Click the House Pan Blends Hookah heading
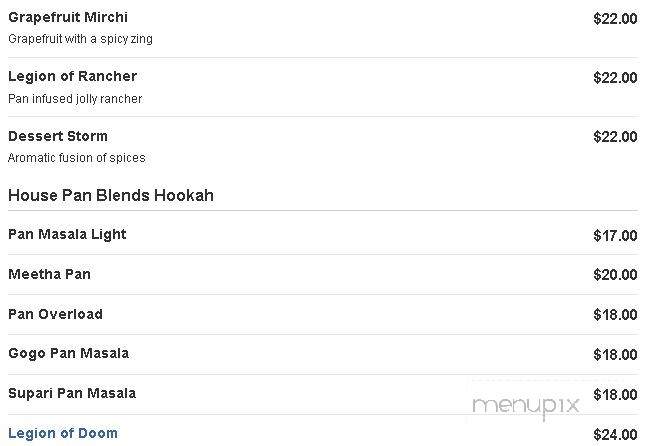The image size is (646, 446). [x=111, y=195]
